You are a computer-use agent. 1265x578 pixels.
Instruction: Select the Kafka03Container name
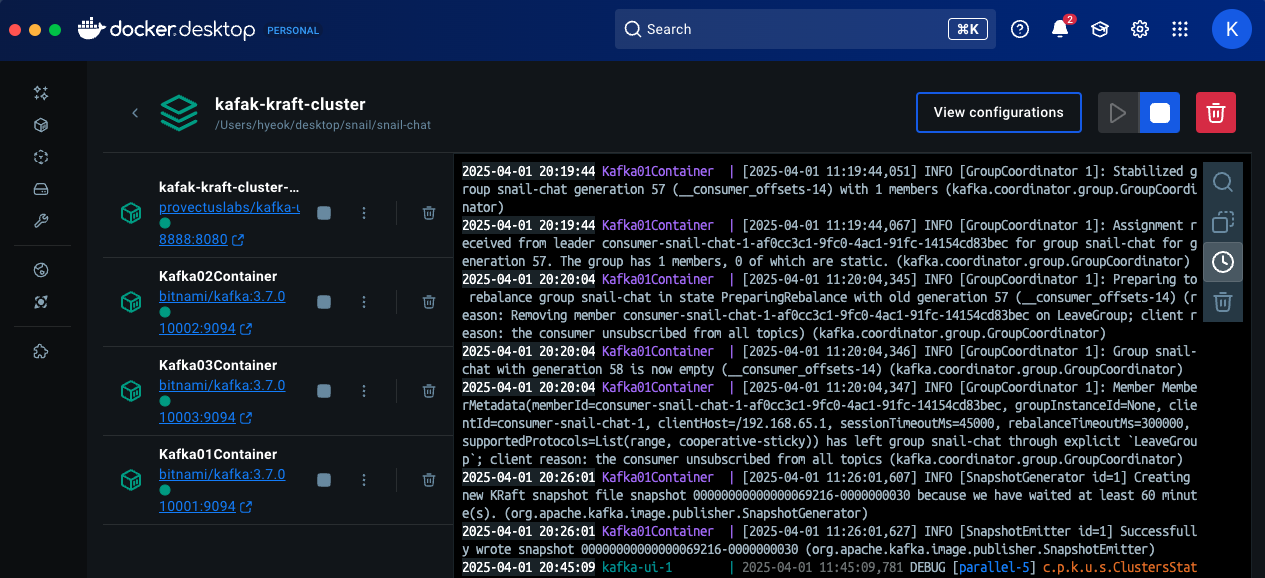[x=218, y=365]
